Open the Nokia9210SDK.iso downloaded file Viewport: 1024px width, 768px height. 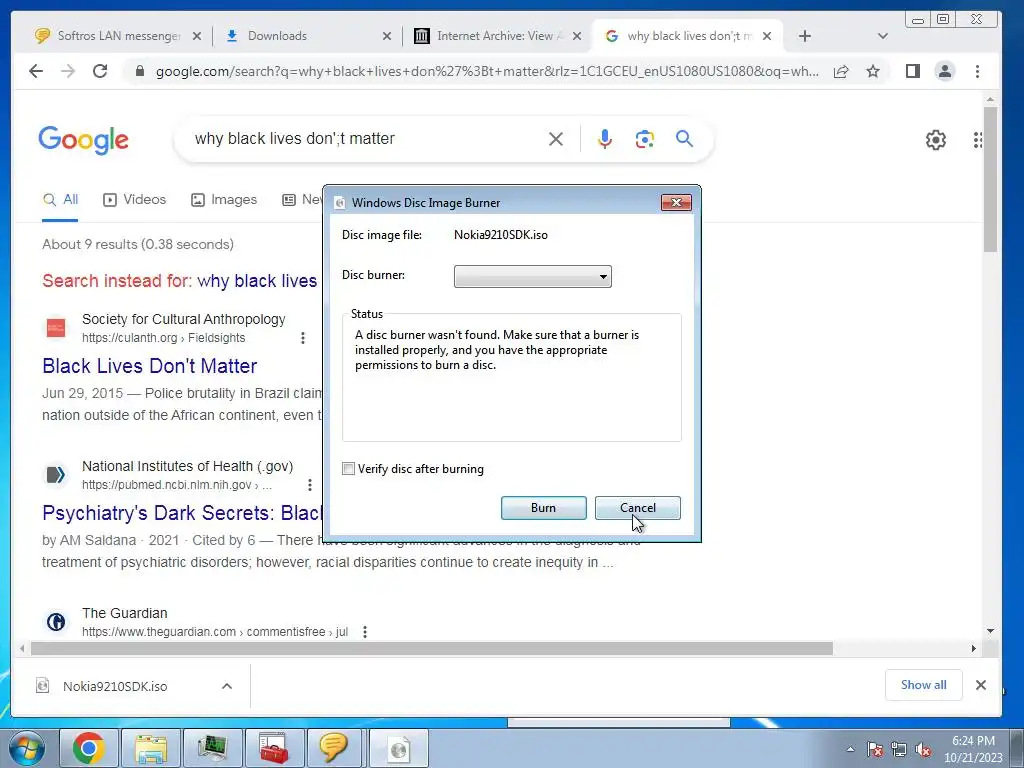pyautogui.click(x=115, y=686)
